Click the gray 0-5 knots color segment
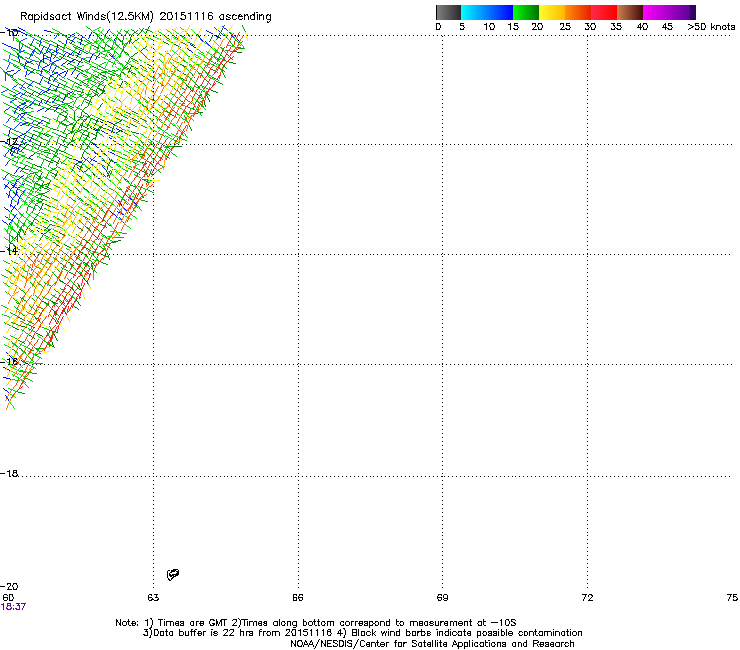 448,12
